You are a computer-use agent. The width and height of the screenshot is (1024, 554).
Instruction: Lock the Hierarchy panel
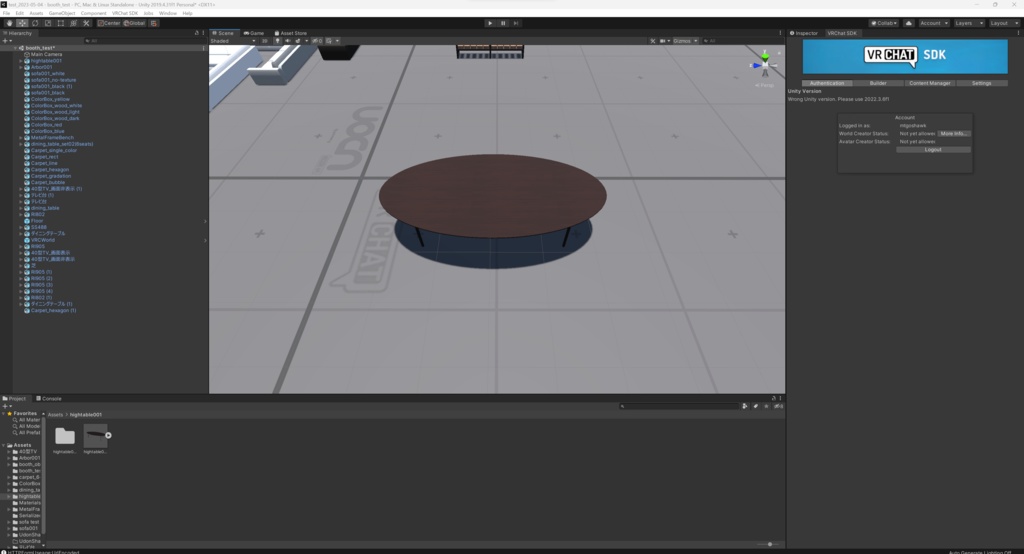[x=197, y=33]
